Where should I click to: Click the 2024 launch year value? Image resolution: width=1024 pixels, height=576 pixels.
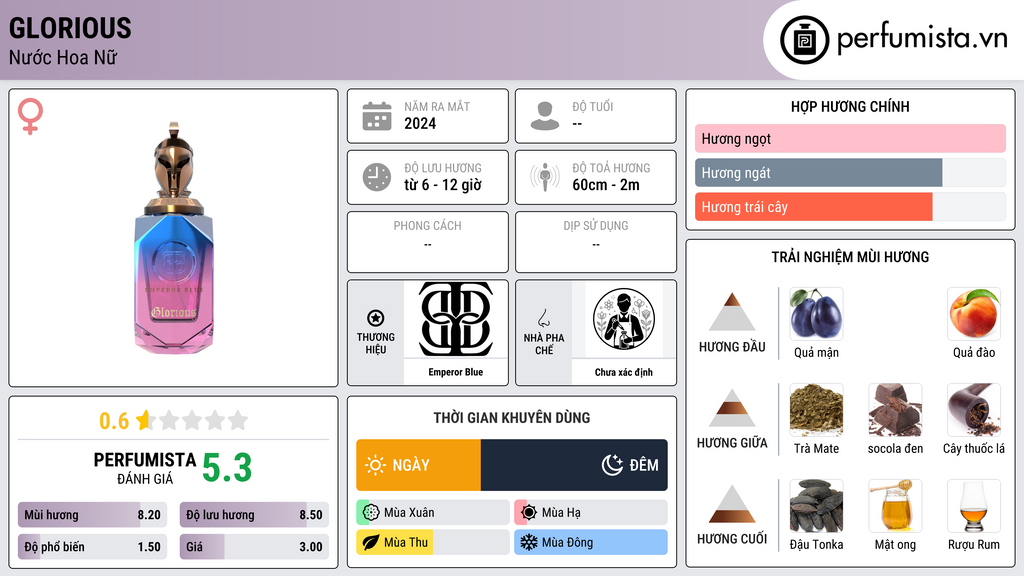coord(420,123)
